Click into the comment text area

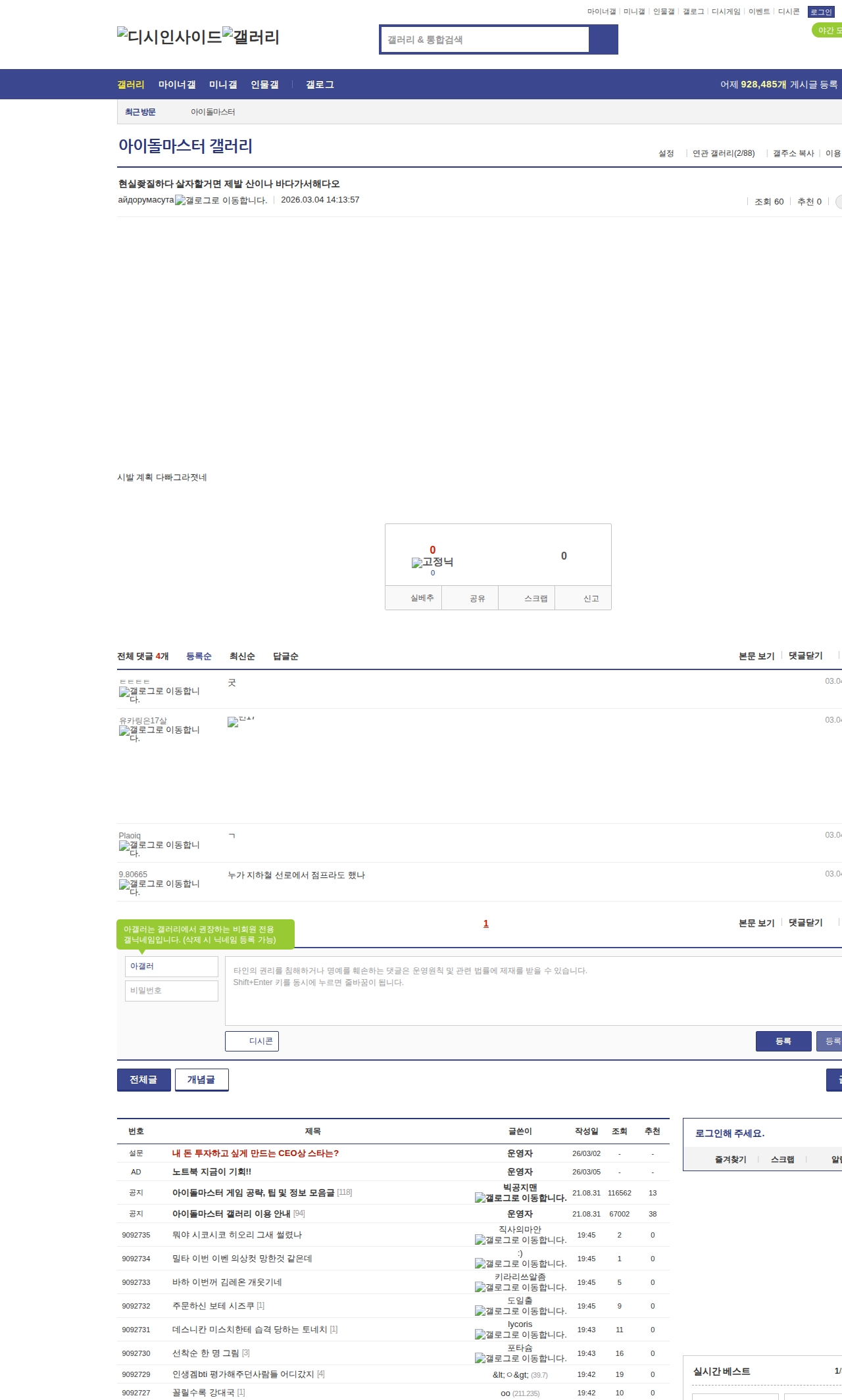coord(533,991)
